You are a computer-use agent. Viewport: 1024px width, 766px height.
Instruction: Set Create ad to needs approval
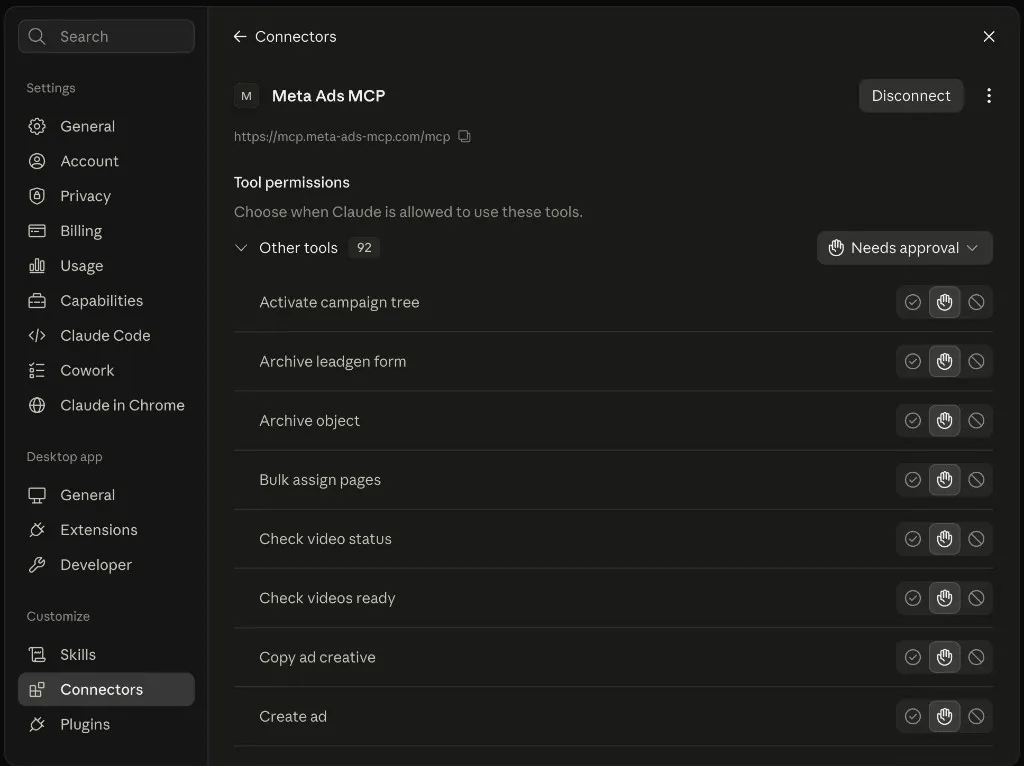[944, 716]
